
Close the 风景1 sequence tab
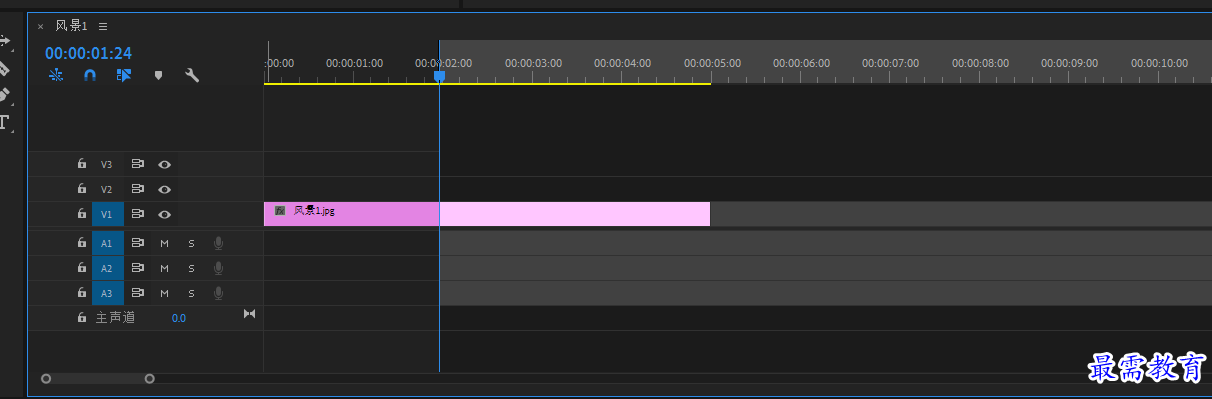click(x=40, y=27)
